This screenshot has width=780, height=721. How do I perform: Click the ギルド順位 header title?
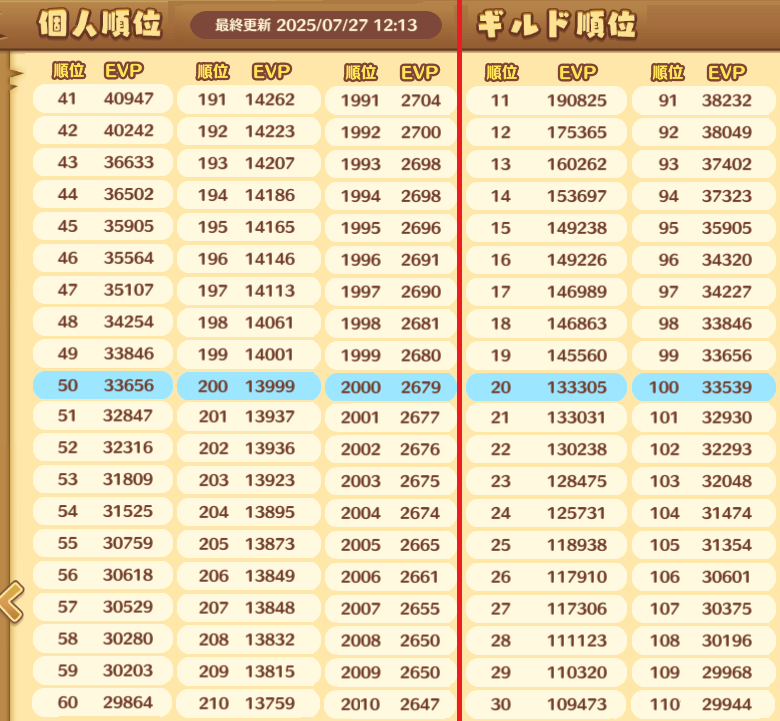(556, 24)
